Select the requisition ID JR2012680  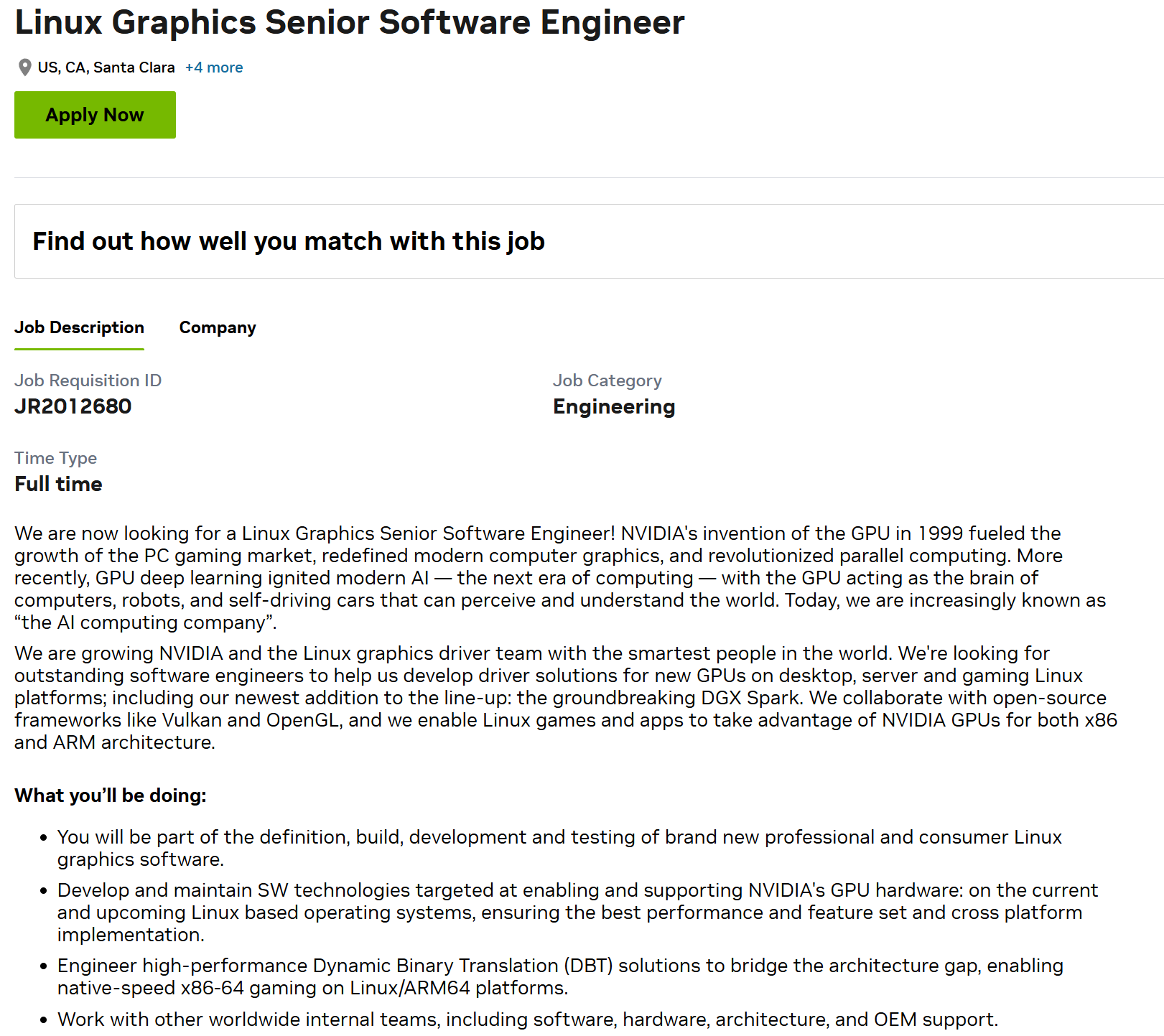click(73, 406)
